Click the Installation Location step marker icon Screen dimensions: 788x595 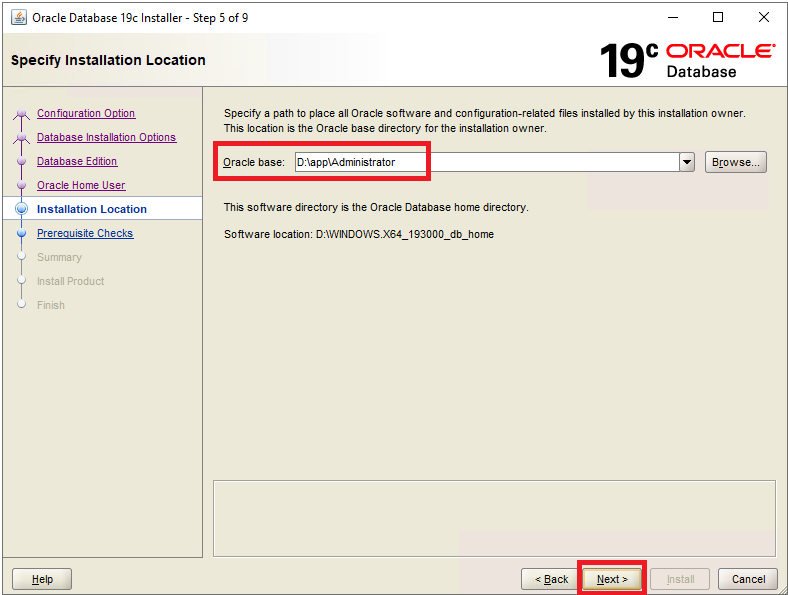coord(21,209)
